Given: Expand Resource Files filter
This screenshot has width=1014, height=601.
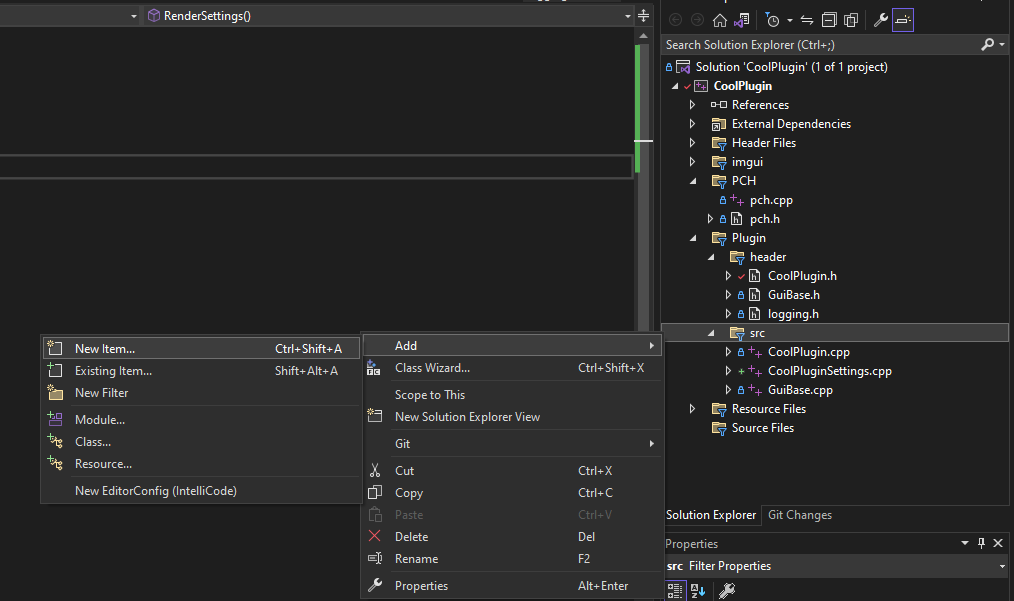Looking at the screenshot, I should tap(692, 409).
